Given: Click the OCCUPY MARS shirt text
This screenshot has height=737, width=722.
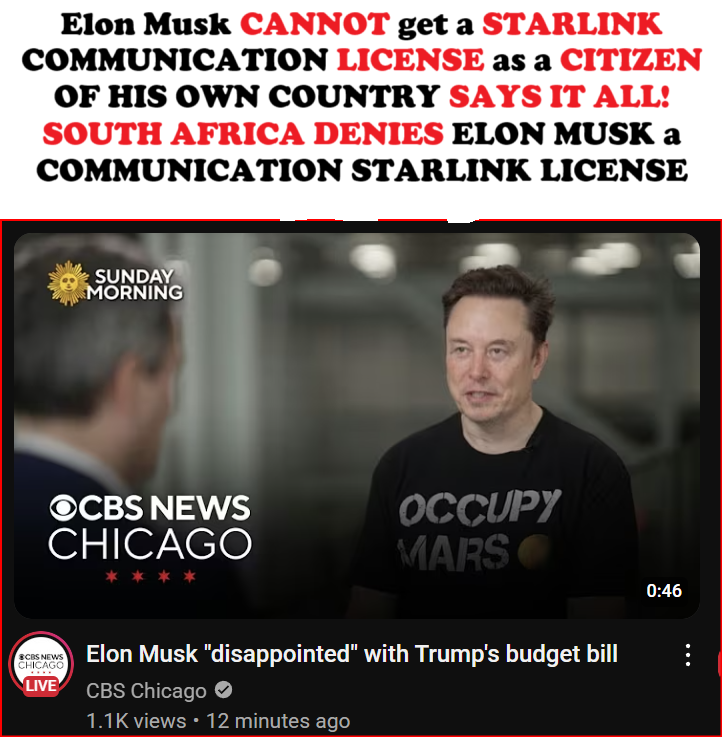Looking at the screenshot, I should [479, 529].
